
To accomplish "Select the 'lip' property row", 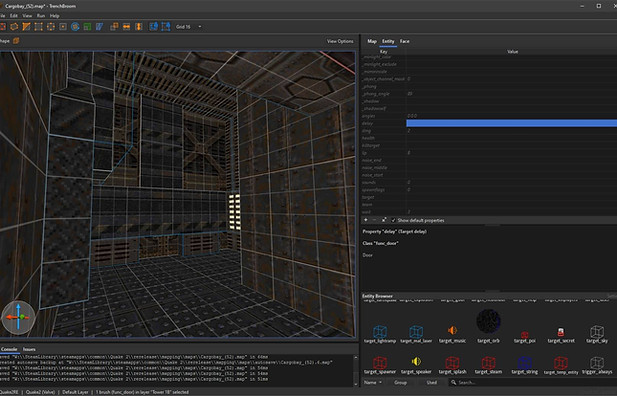I will [489, 153].
